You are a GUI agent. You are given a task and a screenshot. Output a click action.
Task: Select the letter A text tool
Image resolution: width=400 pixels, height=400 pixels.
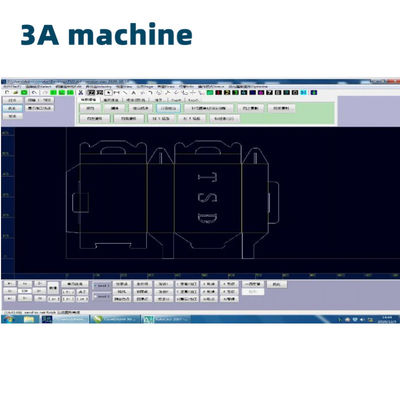133,93
